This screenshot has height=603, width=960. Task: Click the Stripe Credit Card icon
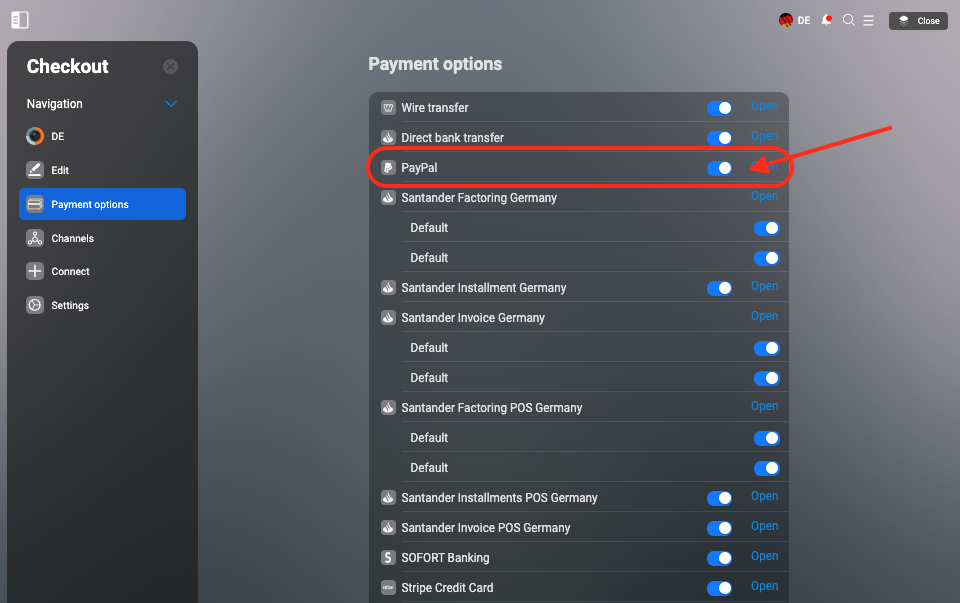click(x=388, y=588)
